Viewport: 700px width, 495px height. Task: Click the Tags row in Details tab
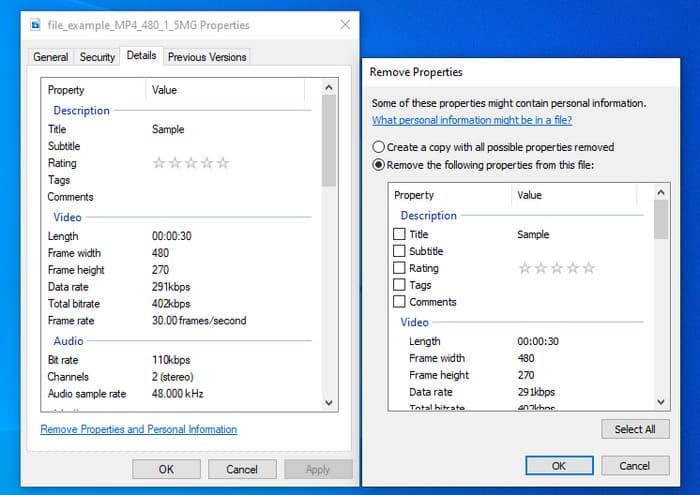pyautogui.click(x=179, y=180)
